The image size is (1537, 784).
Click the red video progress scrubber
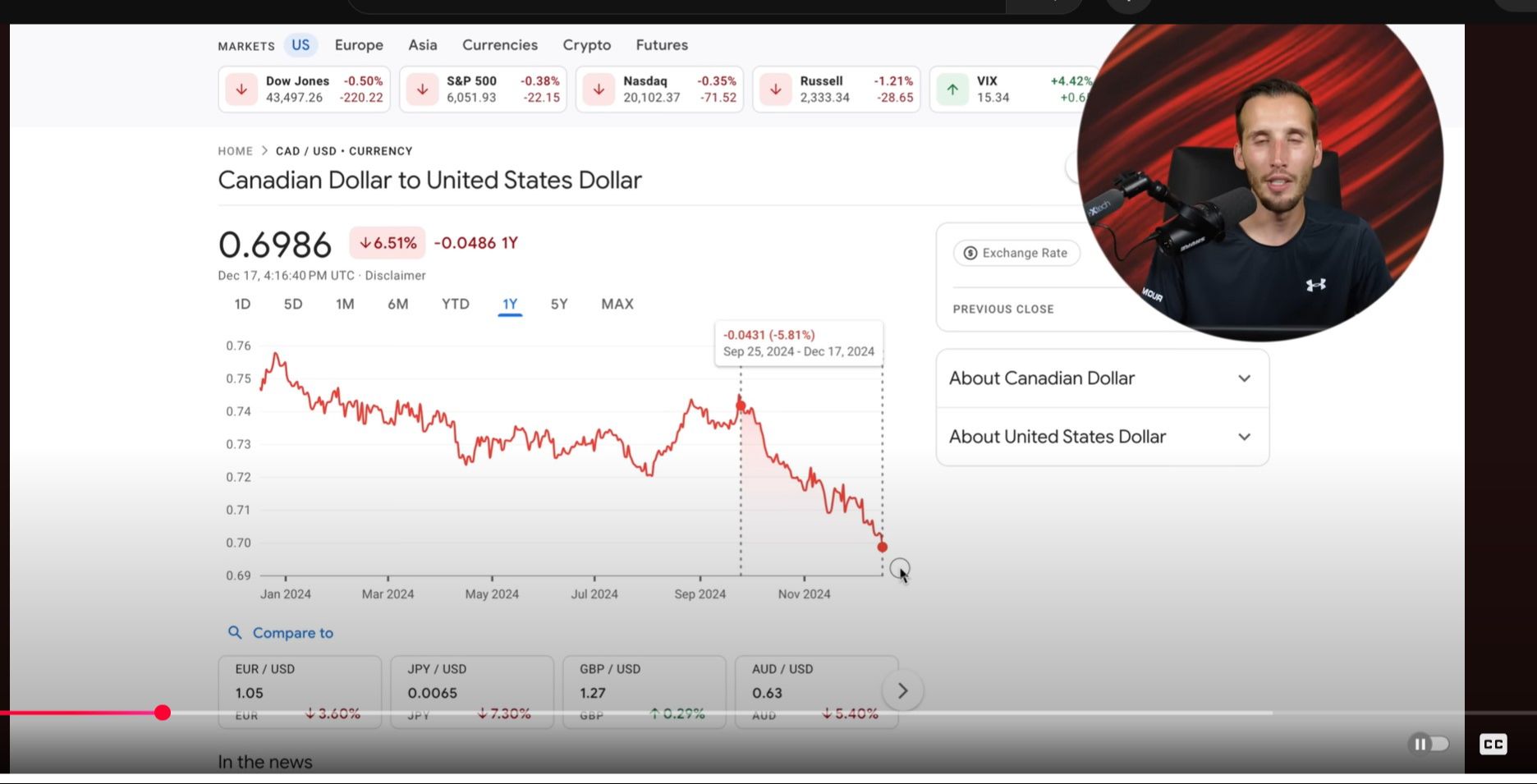[x=163, y=713]
